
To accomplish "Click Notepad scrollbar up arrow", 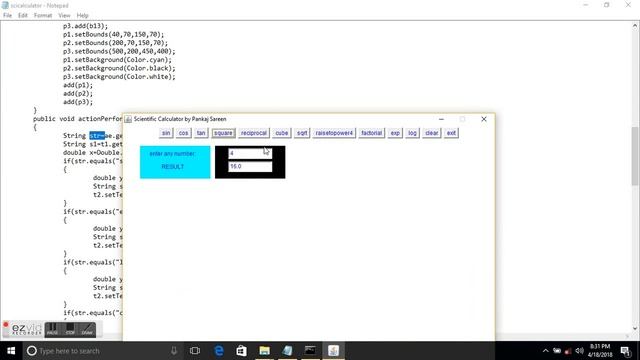I will tap(635, 25).
